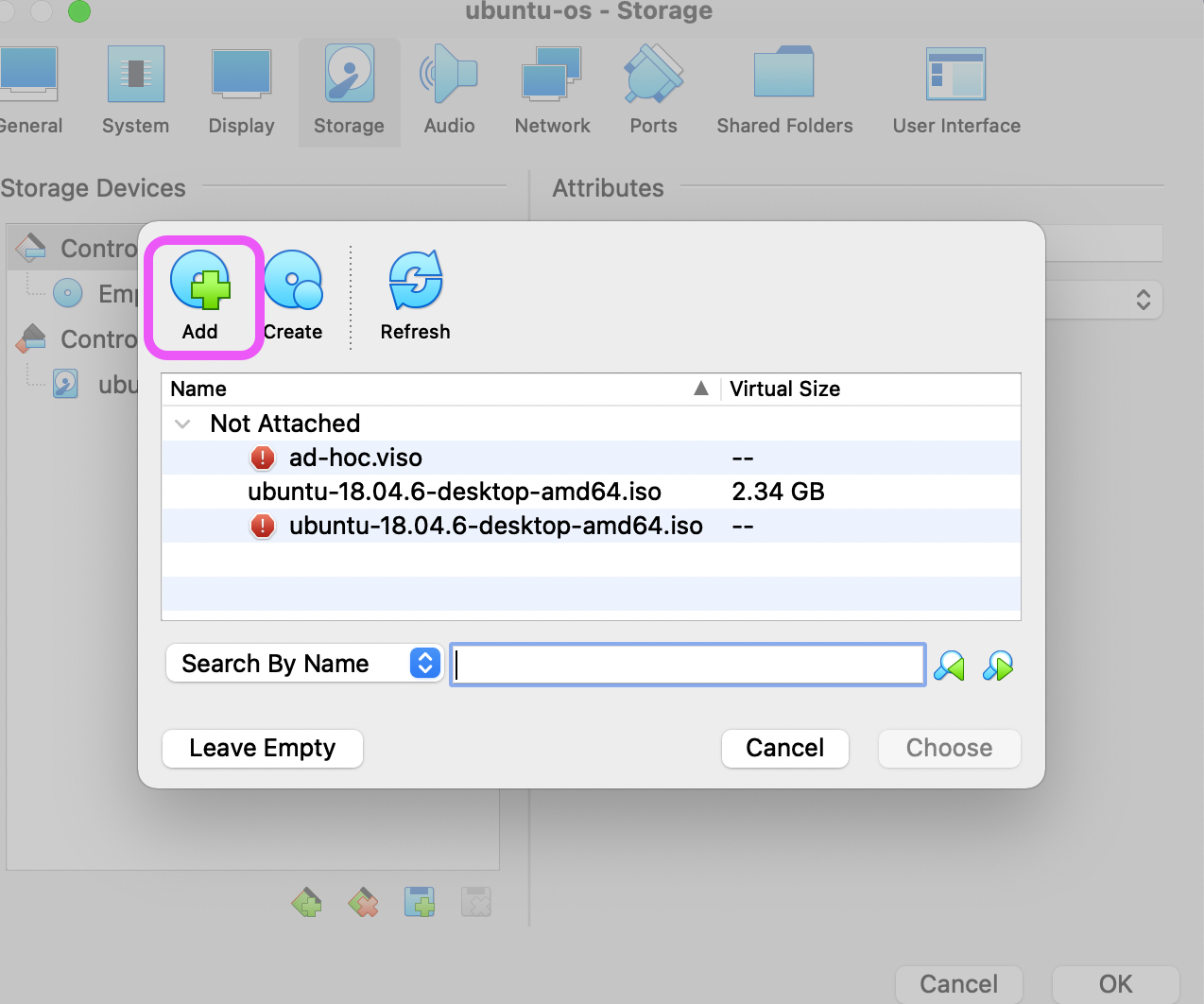
Task: Click the search next match icon
Action: pyautogui.click(x=998, y=666)
